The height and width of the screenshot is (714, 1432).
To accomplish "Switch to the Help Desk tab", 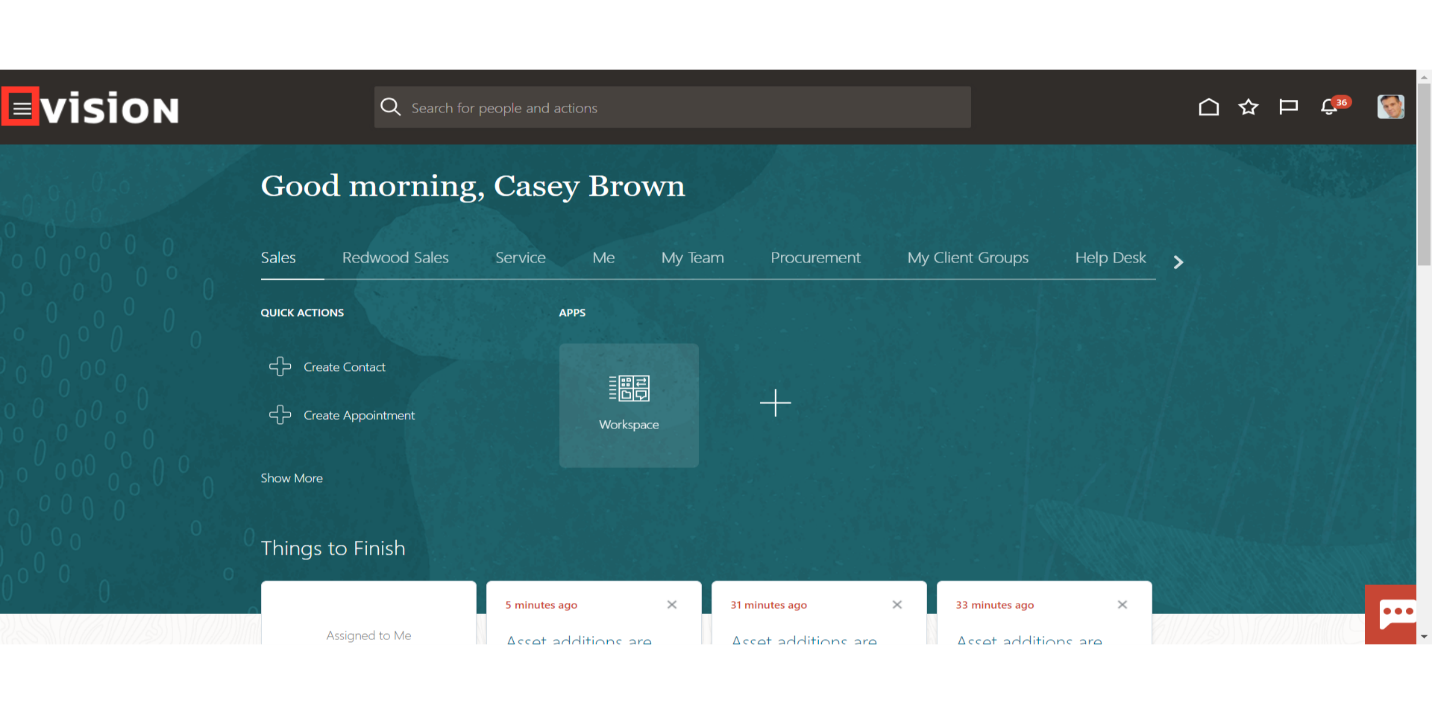I will [1110, 258].
